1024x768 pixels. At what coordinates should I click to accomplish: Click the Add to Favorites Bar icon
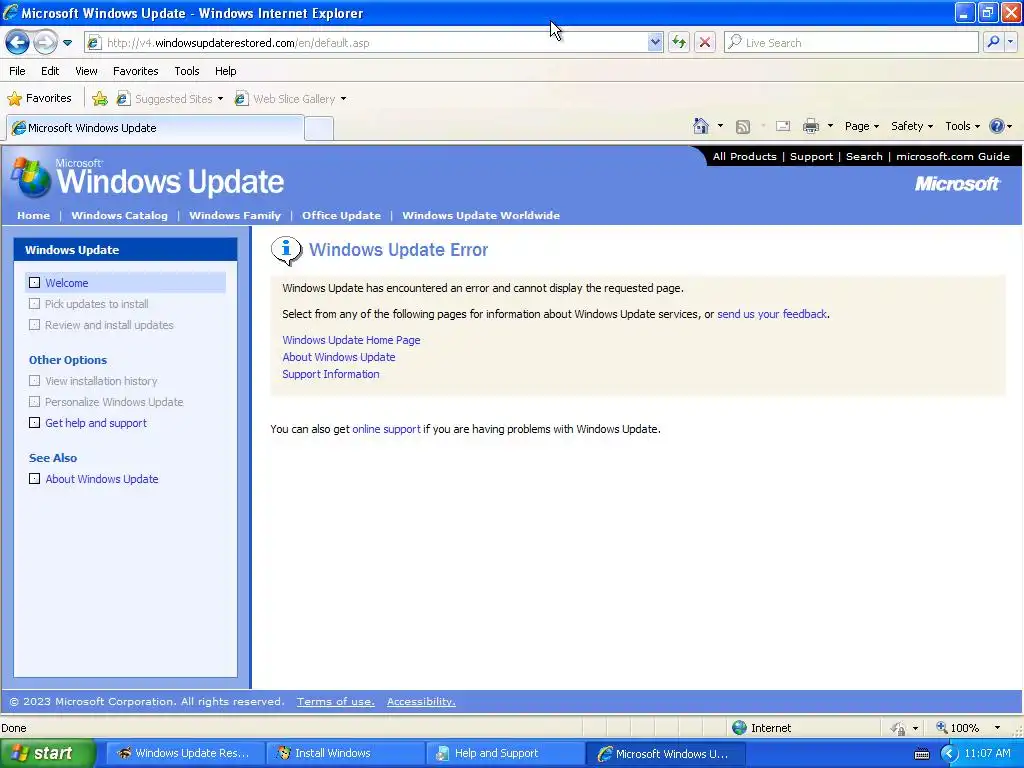(100, 99)
